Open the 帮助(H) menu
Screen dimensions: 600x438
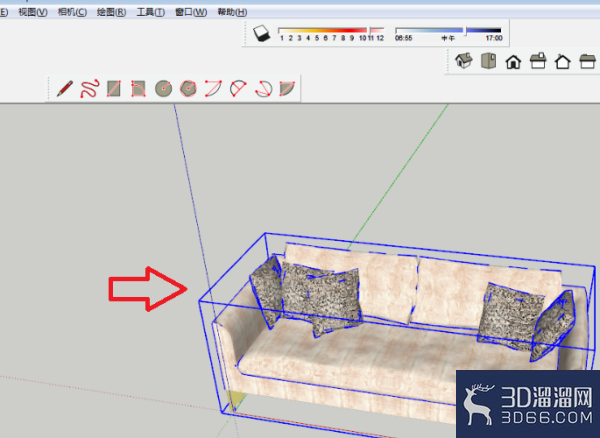(232, 12)
